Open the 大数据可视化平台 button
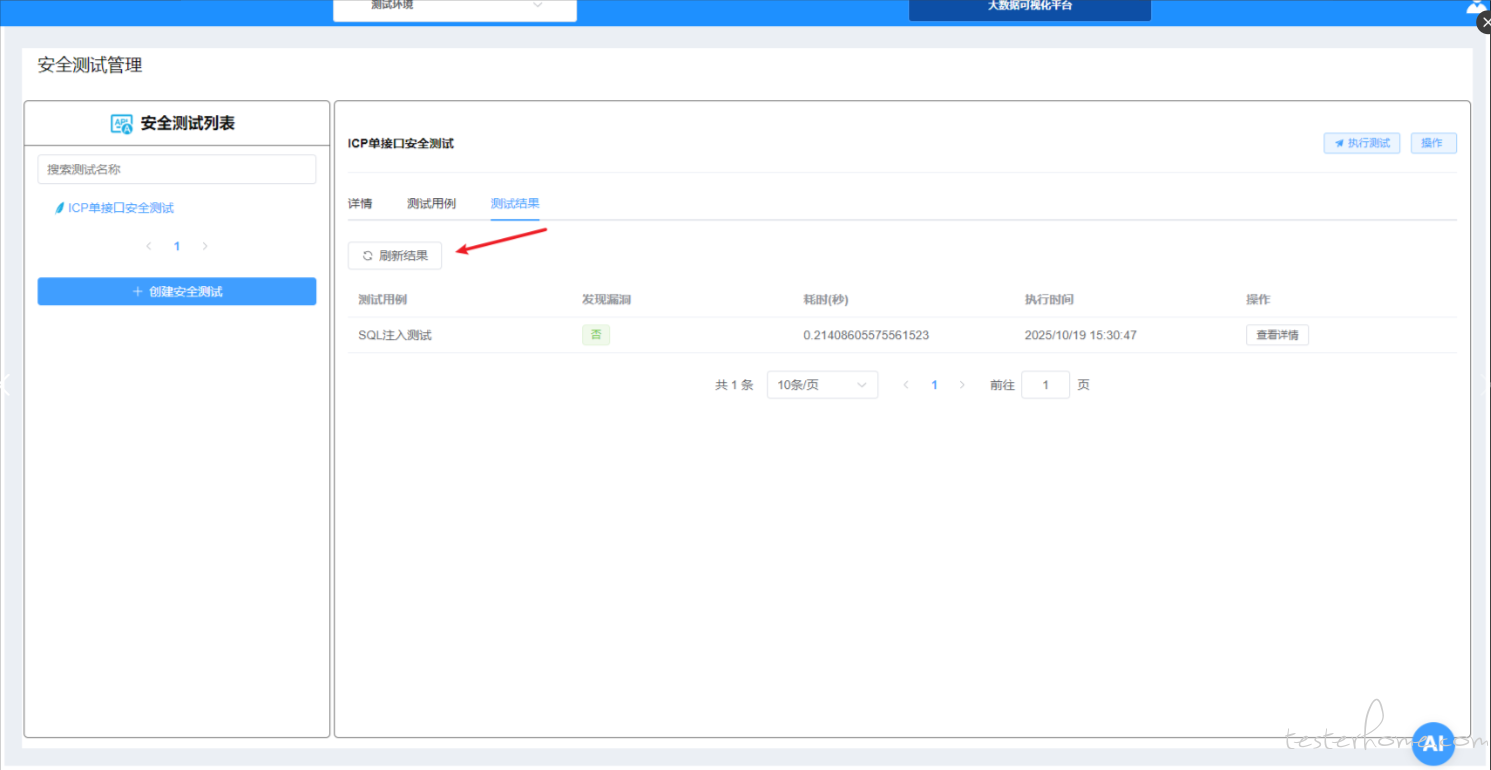Image resolution: width=1491 pixels, height=770 pixels. pyautogui.click(x=1029, y=7)
